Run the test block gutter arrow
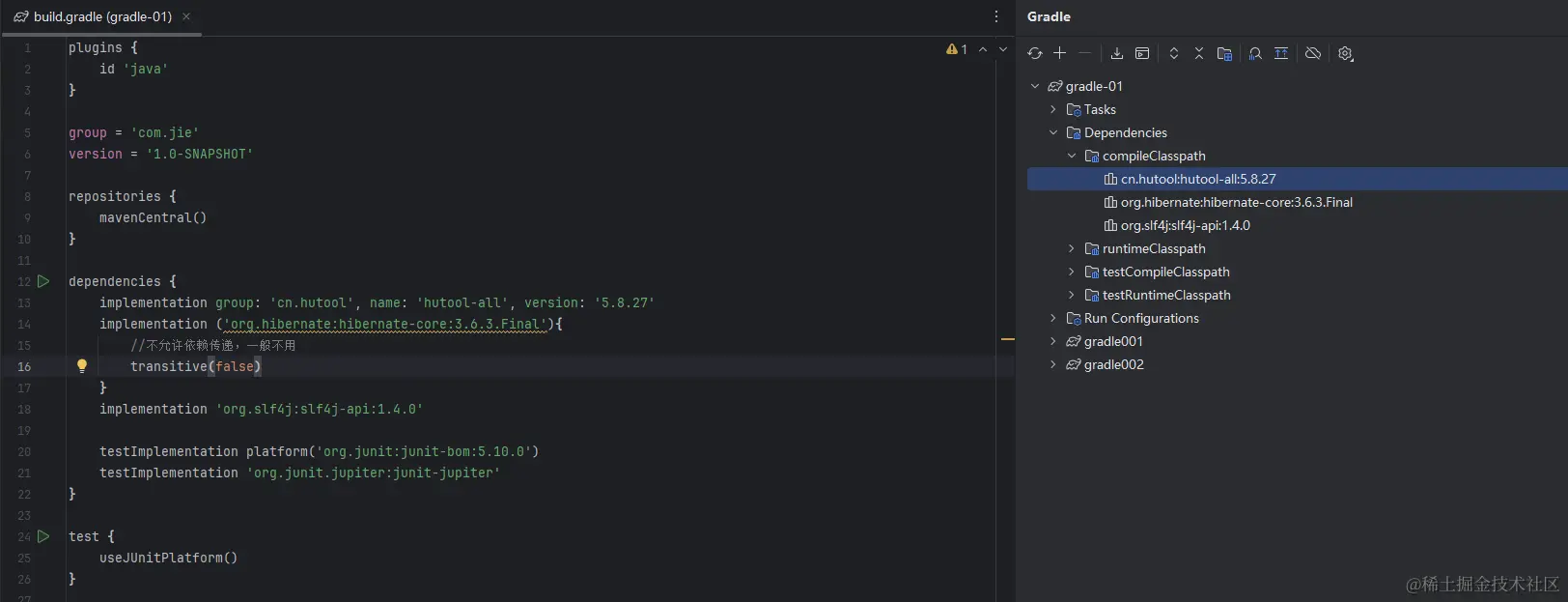This screenshot has height=602, width=1568. pyautogui.click(x=43, y=536)
